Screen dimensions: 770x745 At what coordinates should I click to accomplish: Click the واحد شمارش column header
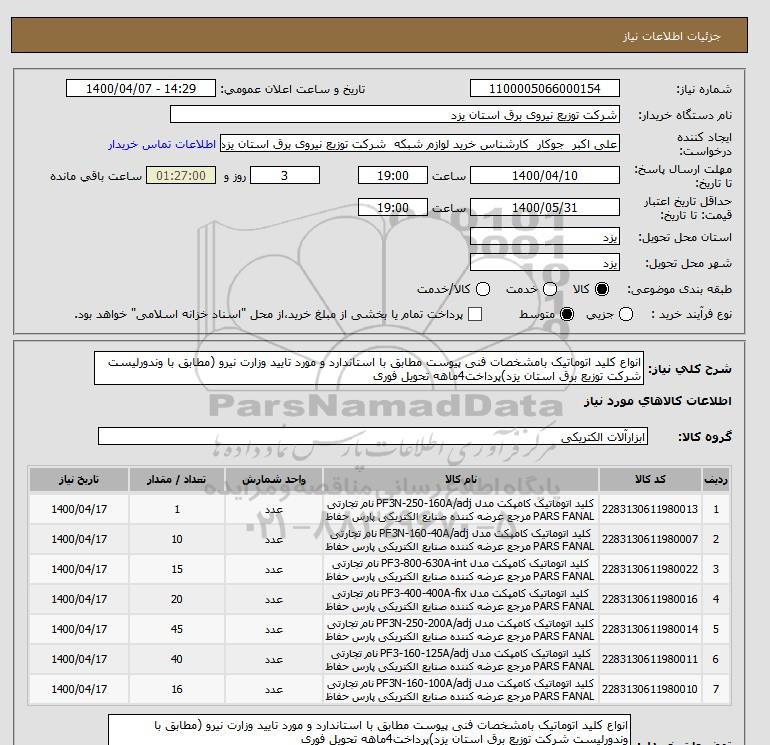tap(274, 479)
